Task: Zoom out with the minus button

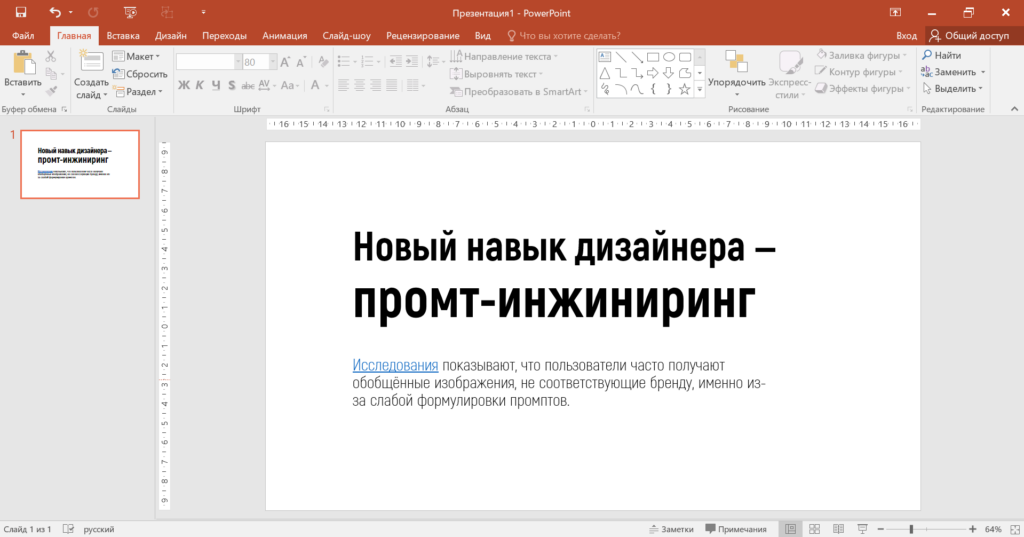Action: (880, 529)
